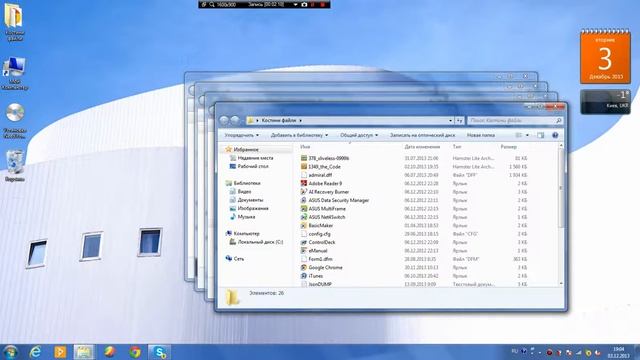640x360 pixels.
Task: Click the taskbar clock showing 19:04
Action: (618, 352)
